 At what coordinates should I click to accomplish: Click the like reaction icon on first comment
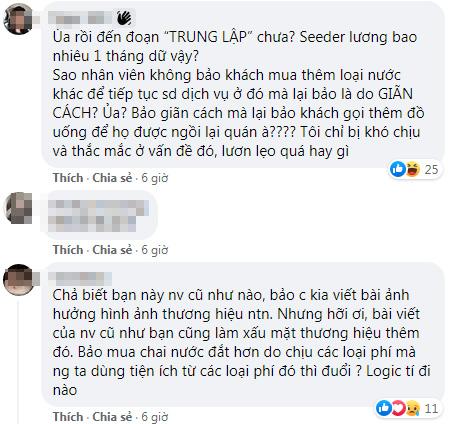coord(398,169)
